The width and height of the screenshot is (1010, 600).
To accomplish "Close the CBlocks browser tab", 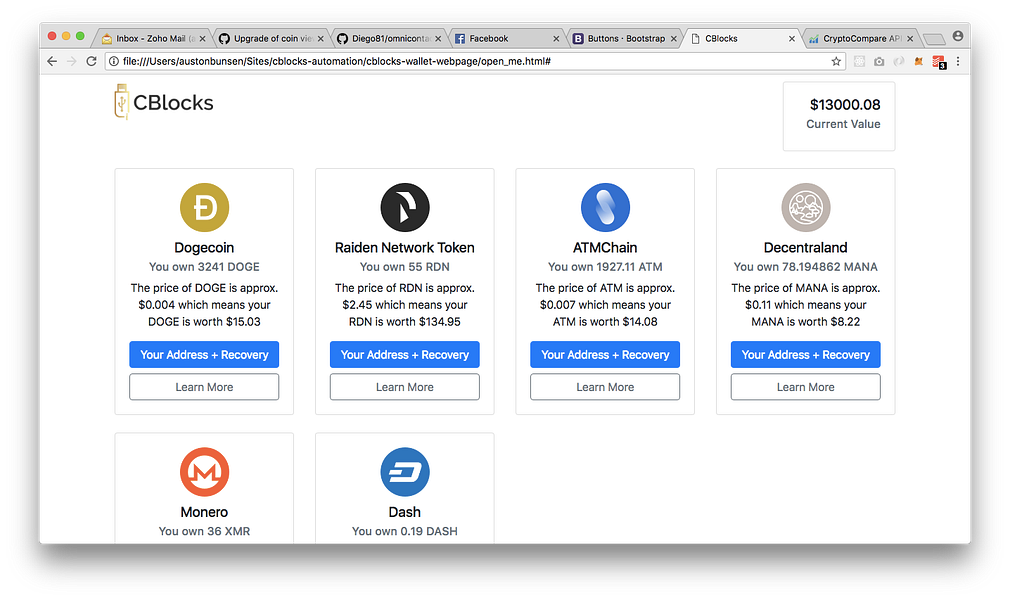I will pyautogui.click(x=792, y=38).
